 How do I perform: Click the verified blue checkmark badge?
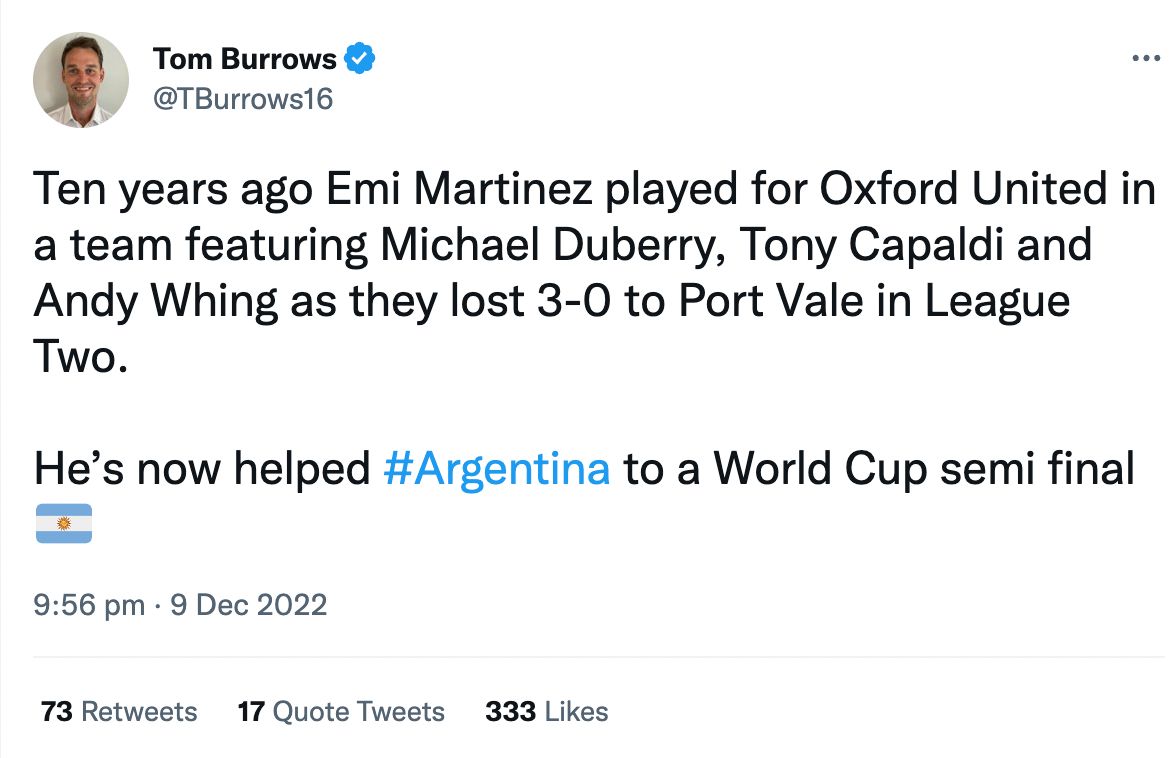[x=361, y=58]
